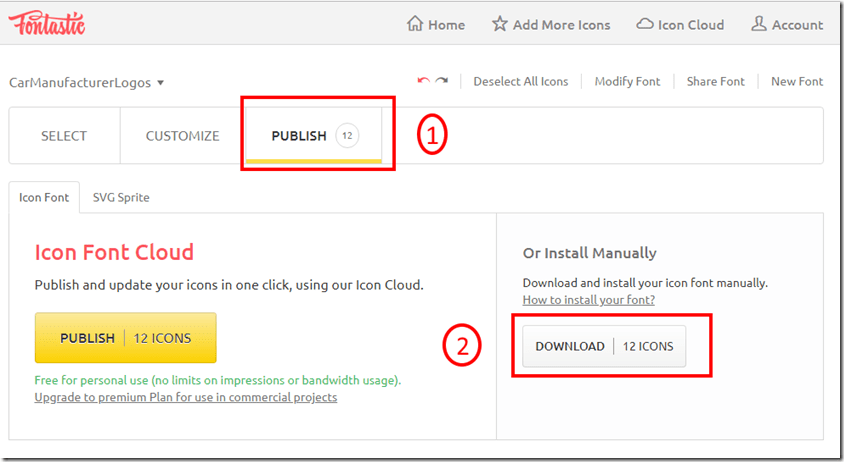The width and height of the screenshot is (844, 462).
Task: Click the redo arrow icon
Action: 441,81
